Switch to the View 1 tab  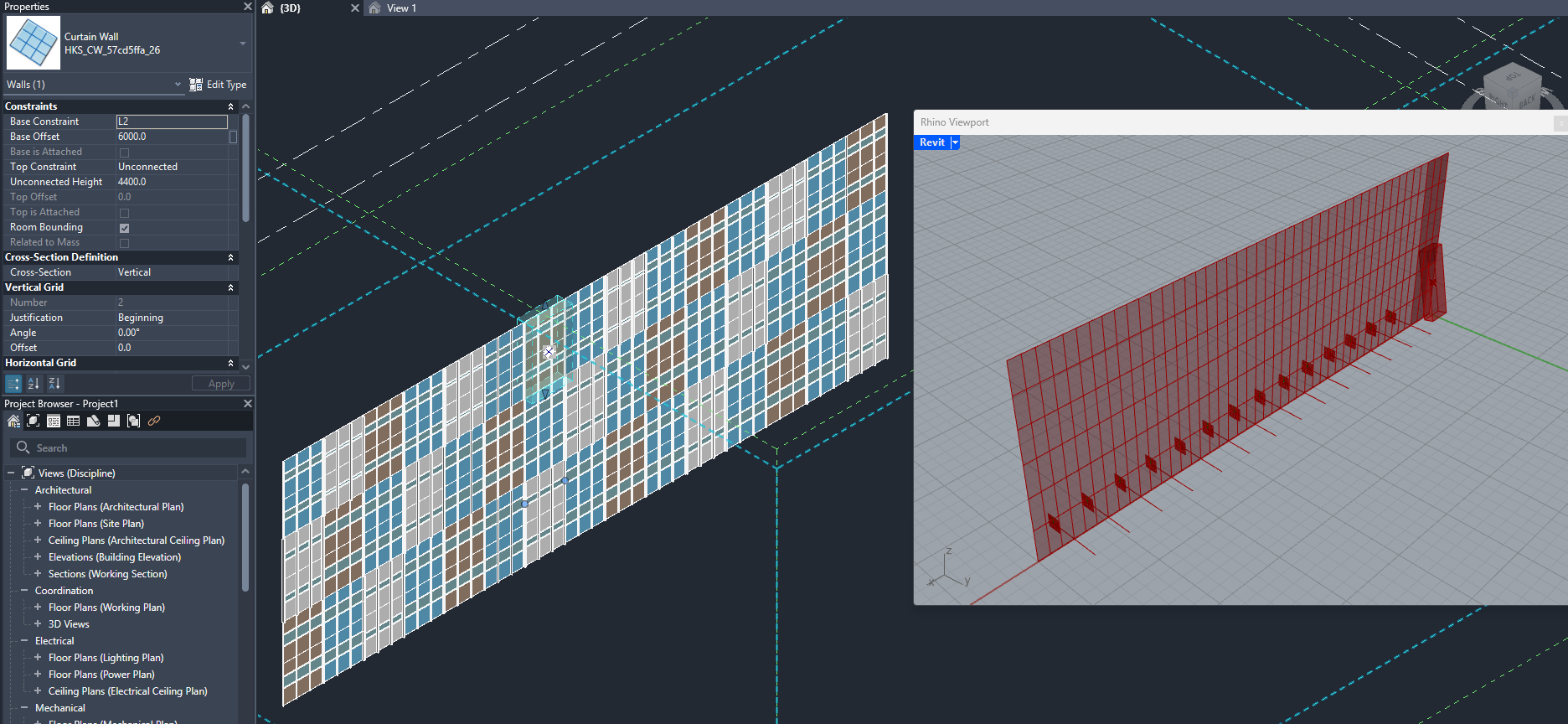click(x=401, y=8)
